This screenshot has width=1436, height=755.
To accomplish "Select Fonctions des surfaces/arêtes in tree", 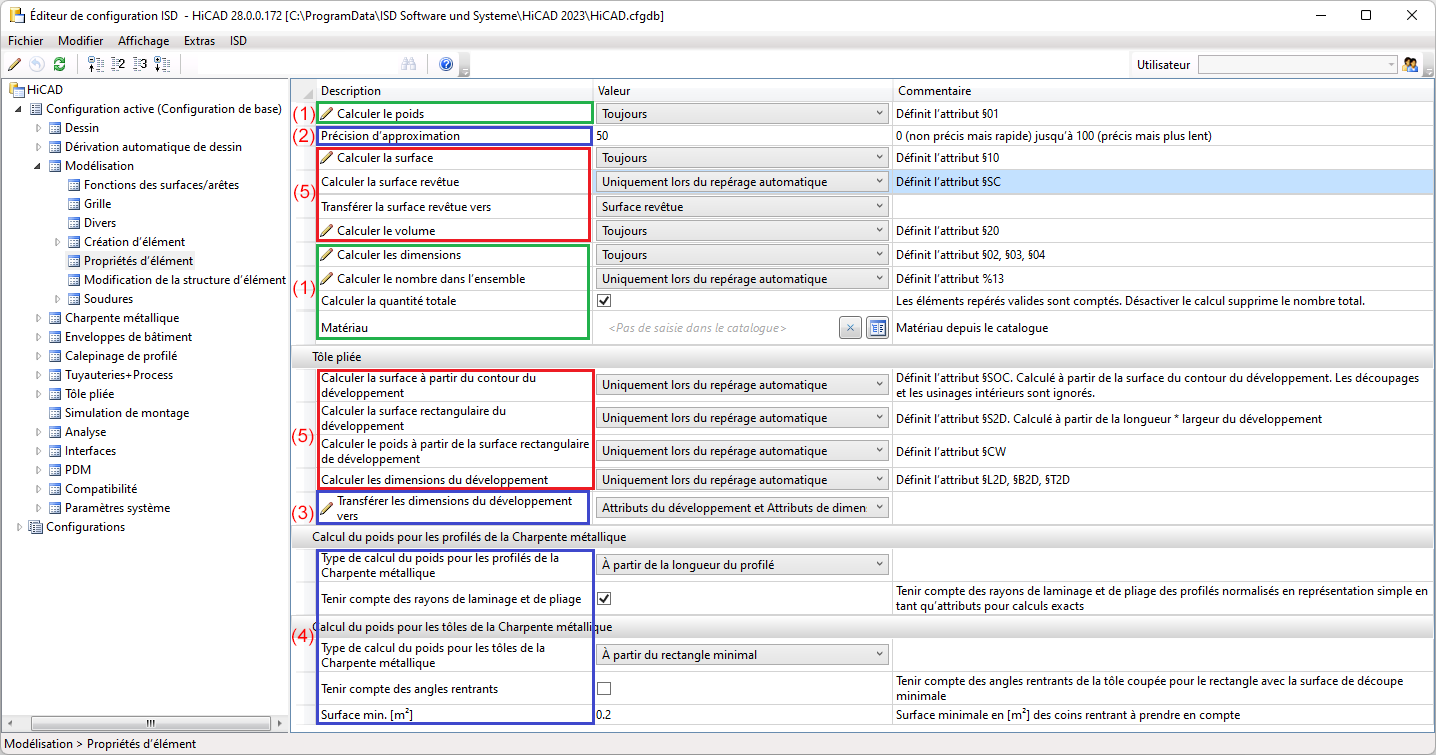I will [x=161, y=185].
